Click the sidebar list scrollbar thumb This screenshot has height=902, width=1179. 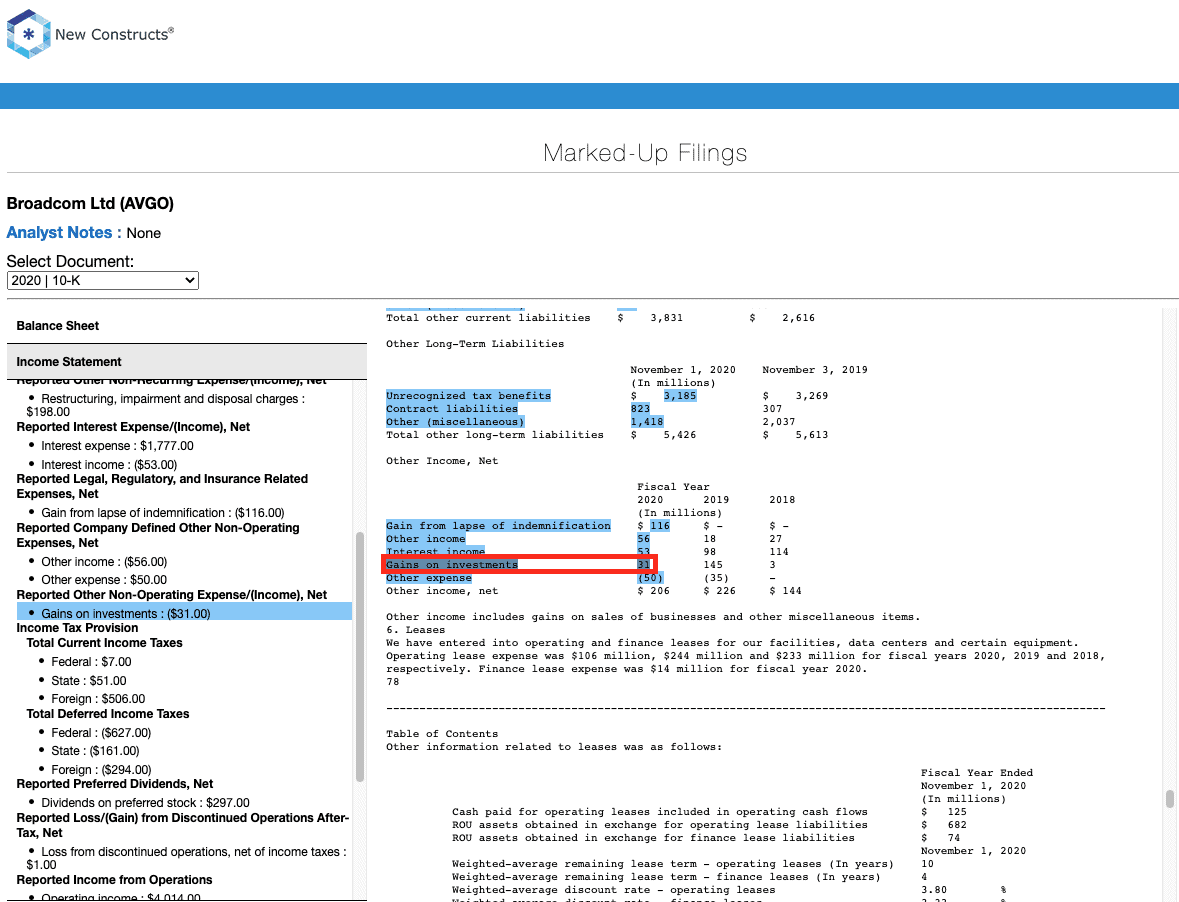[359, 658]
